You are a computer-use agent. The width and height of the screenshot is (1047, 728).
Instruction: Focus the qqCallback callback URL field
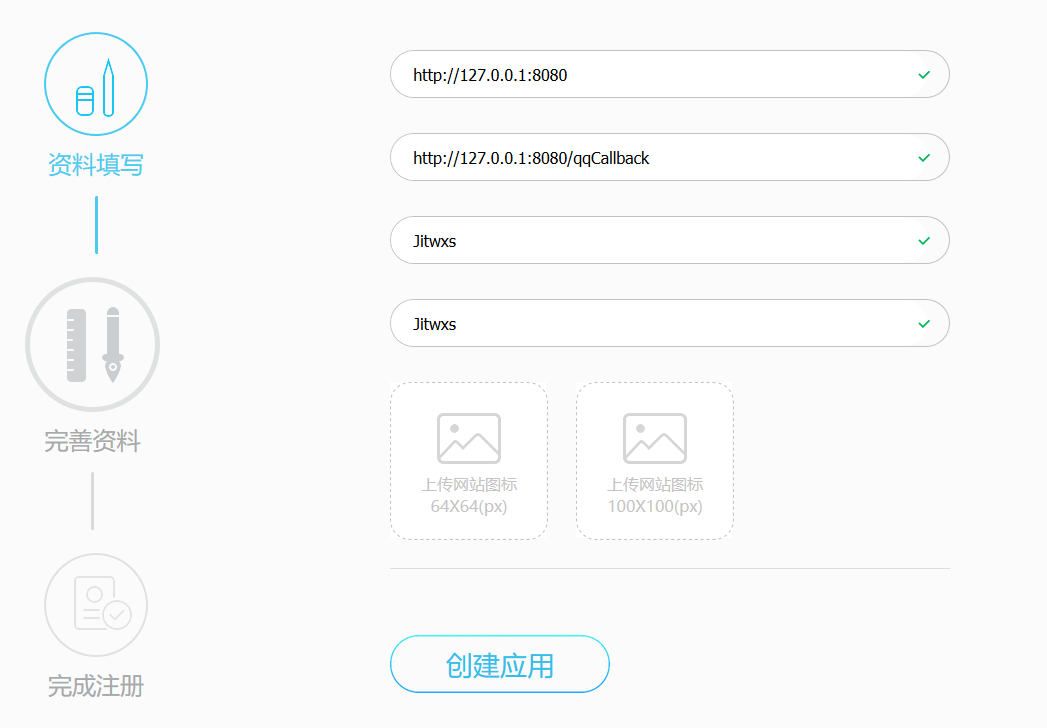point(670,157)
